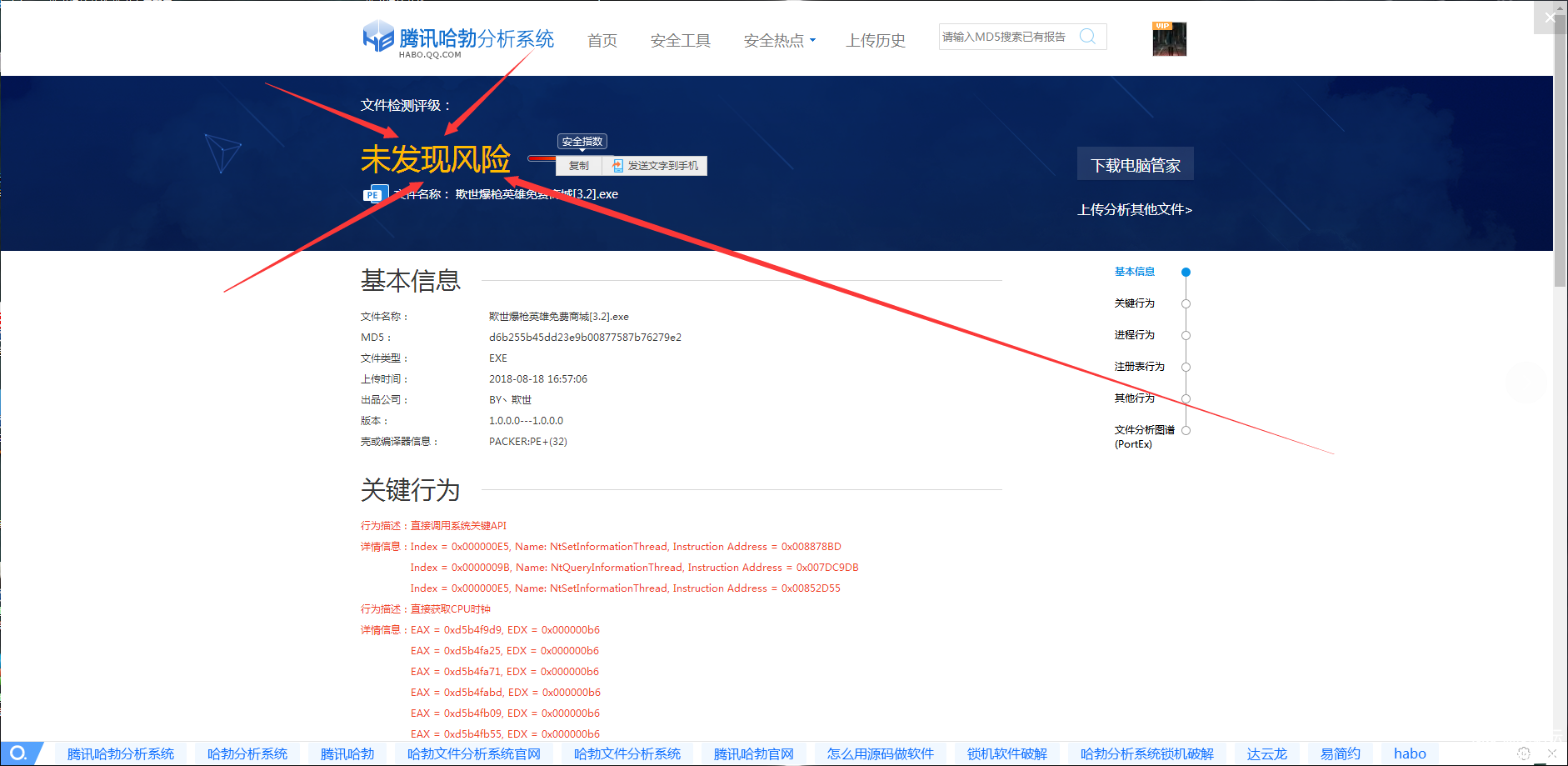Click the PE file type icon
The width and height of the screenshot is (1568, 766).
tap(374, 195)
